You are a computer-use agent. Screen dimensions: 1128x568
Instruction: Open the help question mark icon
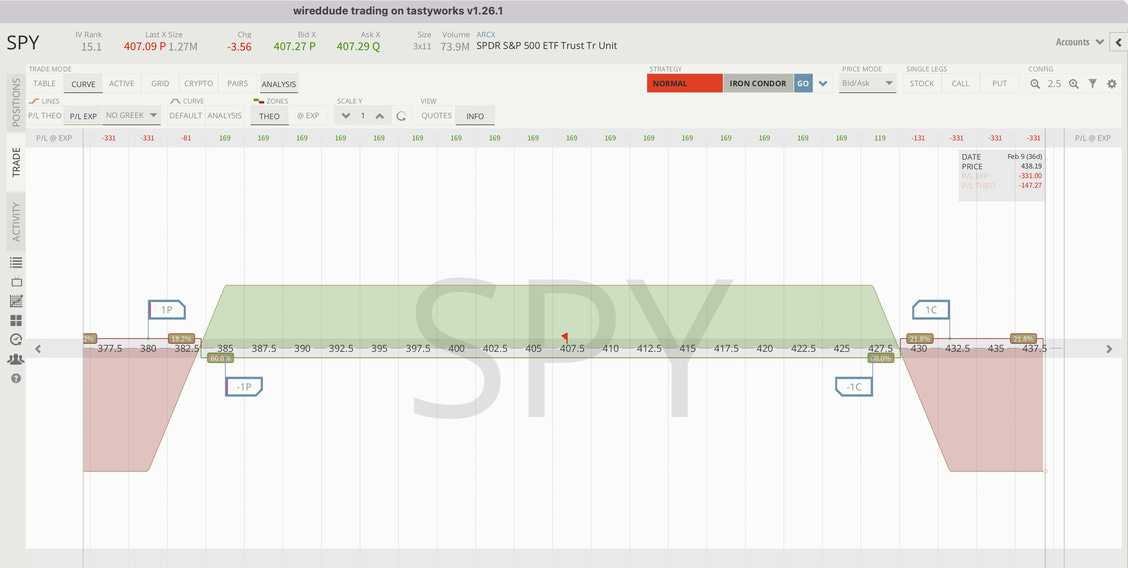[x=16, y=377]
